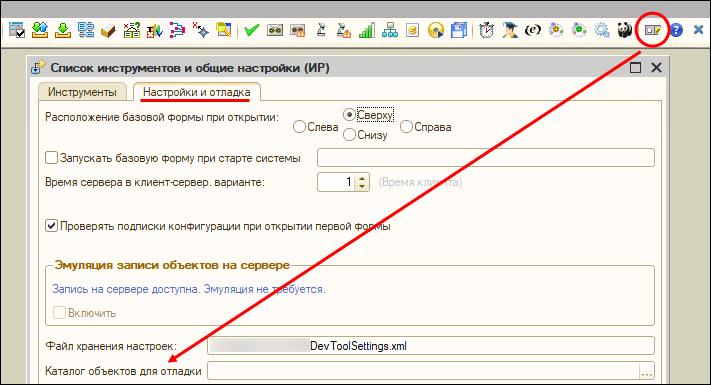Click the blue floppy disks icon
The width and height of the screenshot is (711, 385).
[x=459, y=30]
